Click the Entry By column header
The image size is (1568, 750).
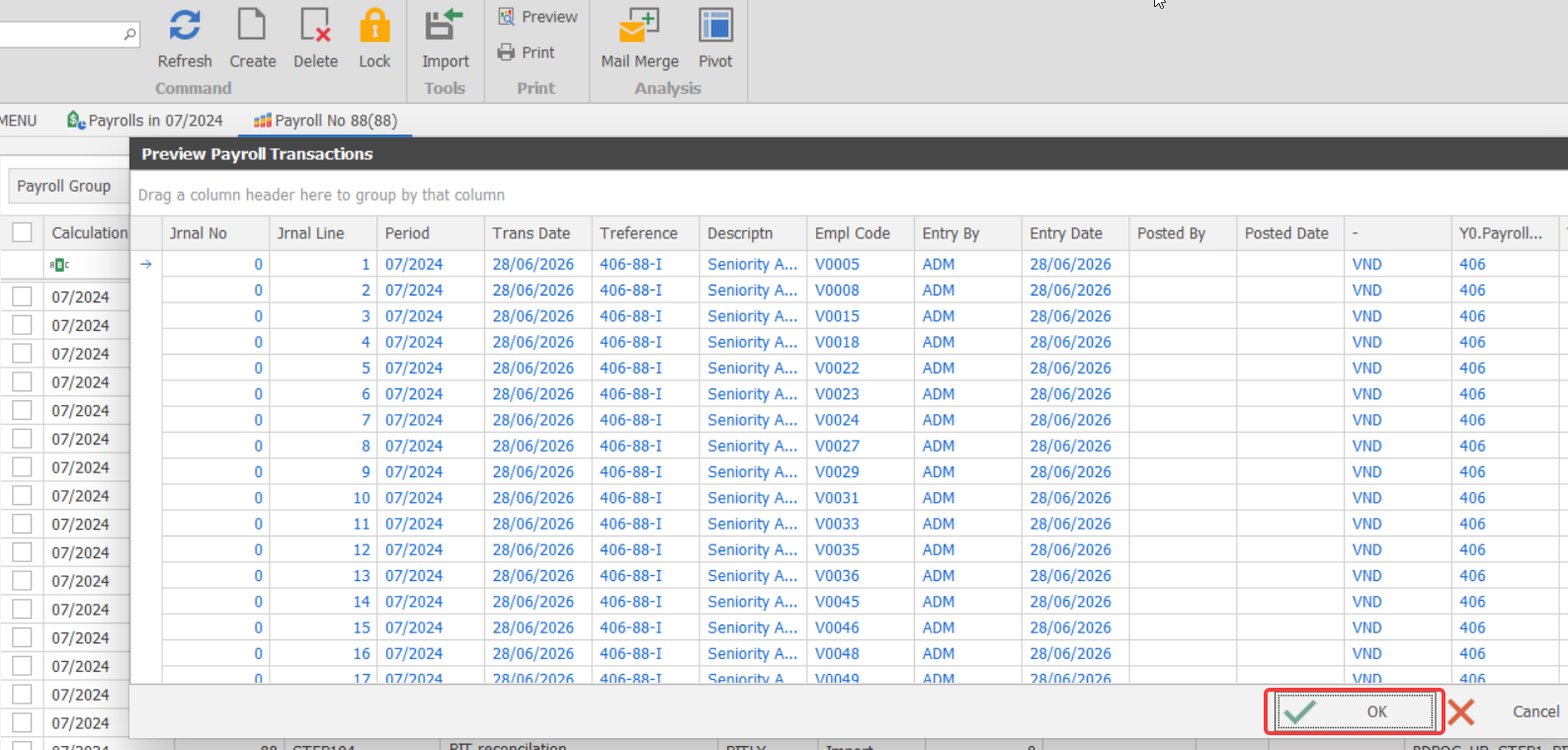coord(968,233)
